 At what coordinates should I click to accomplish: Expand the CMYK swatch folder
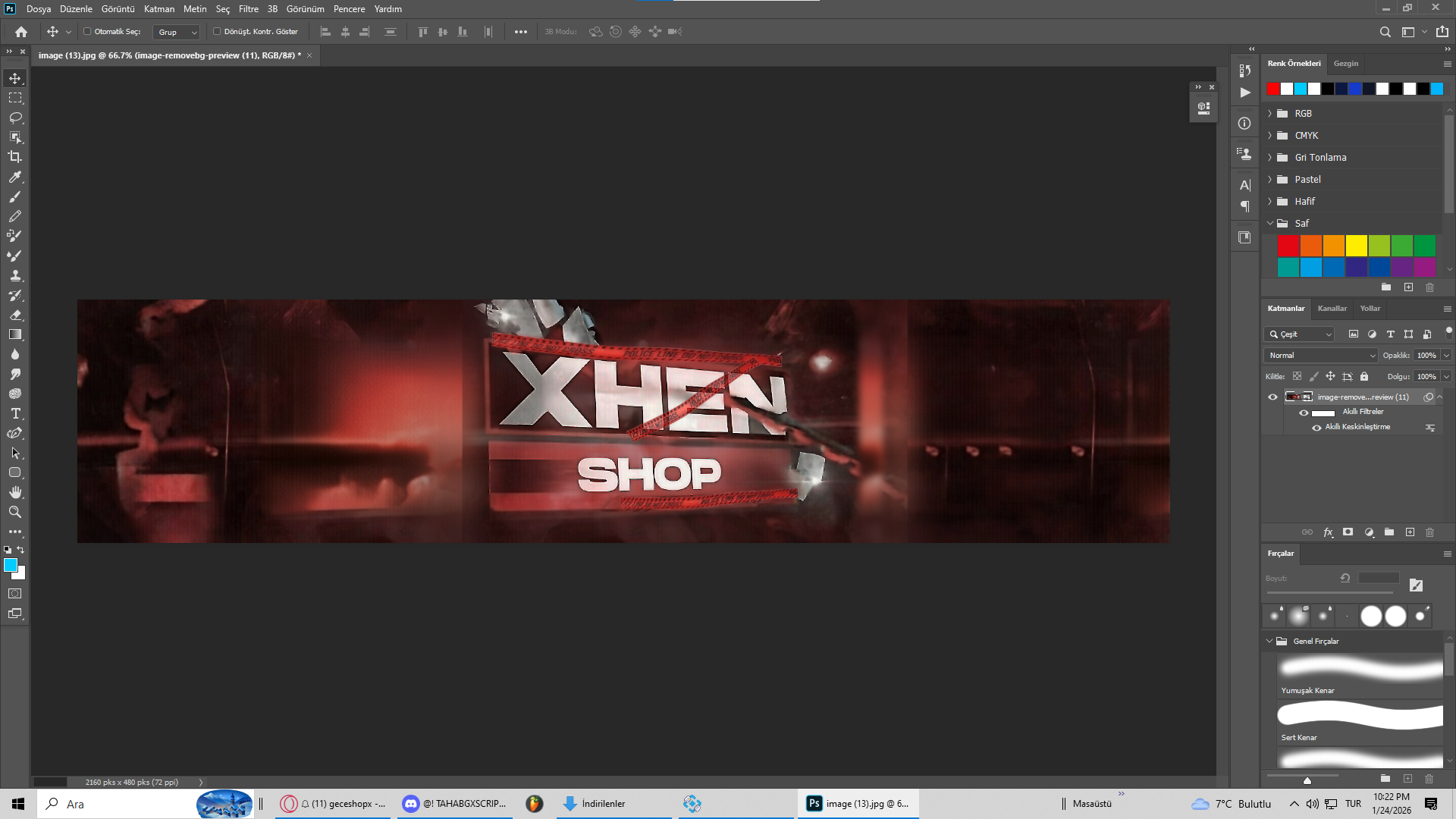[1270, 136]
